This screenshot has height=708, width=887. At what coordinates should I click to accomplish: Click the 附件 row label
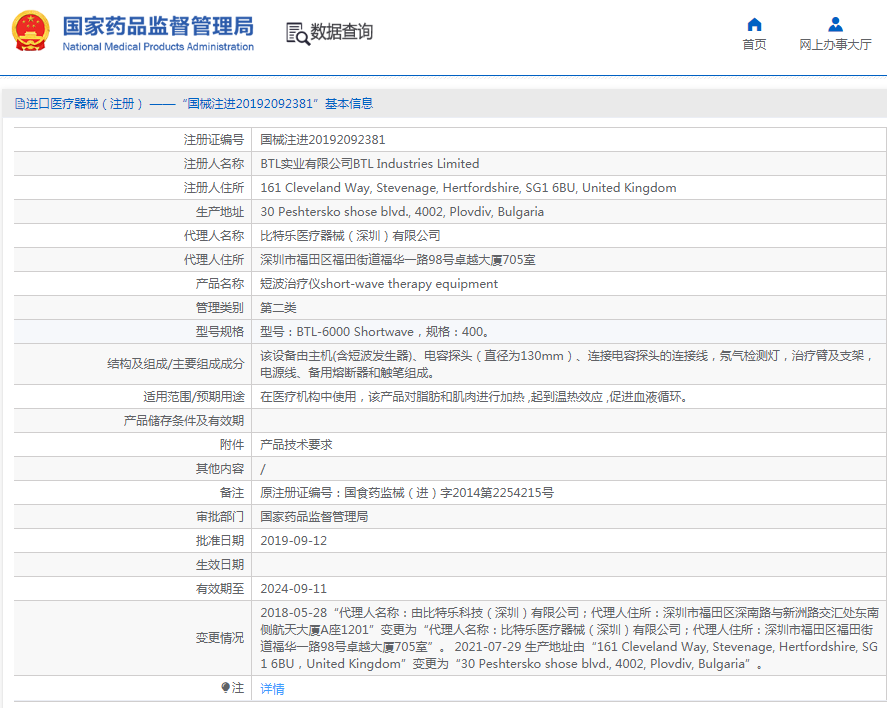tap(231, 445)
